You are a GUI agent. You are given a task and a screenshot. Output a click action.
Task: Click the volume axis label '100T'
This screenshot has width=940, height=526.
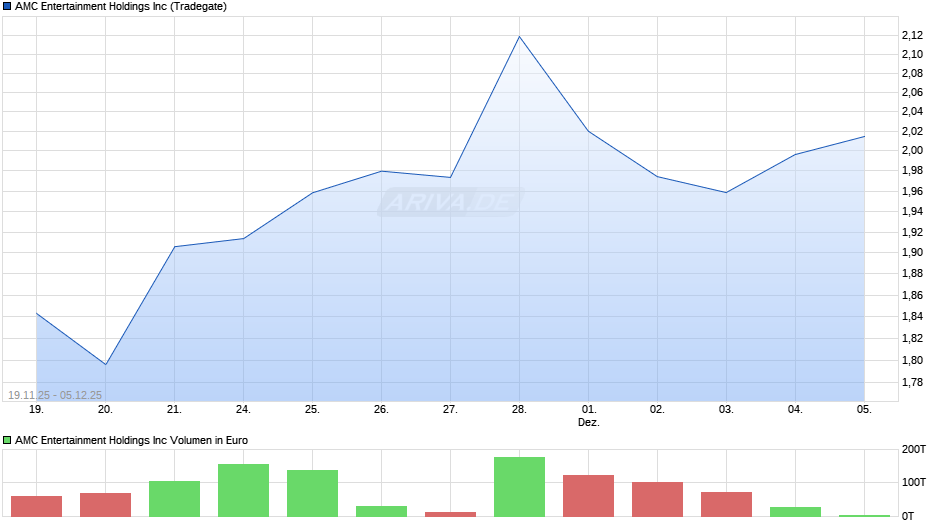[x=914, y=482]
